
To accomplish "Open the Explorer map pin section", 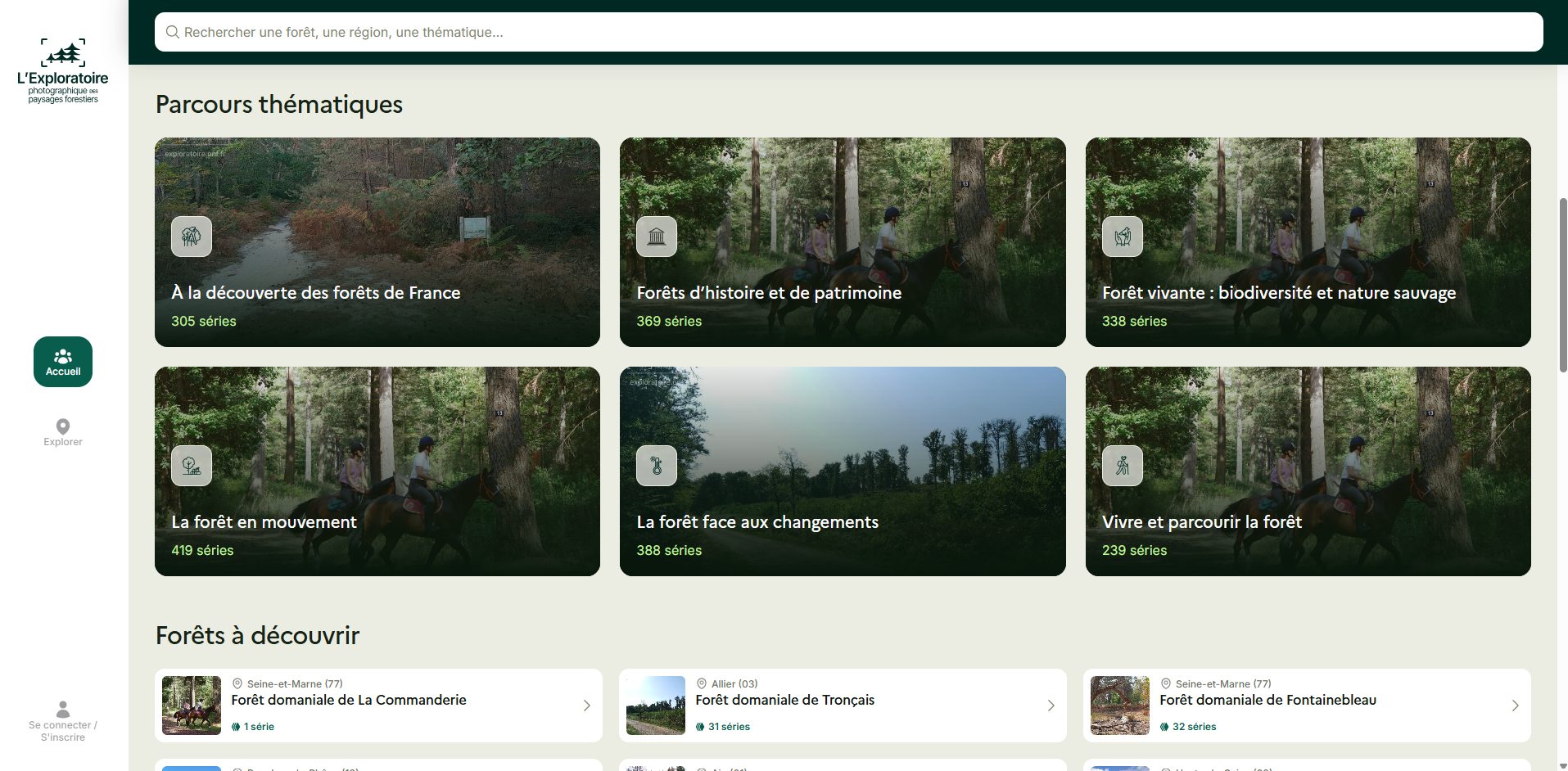I will tap(63, 432).
